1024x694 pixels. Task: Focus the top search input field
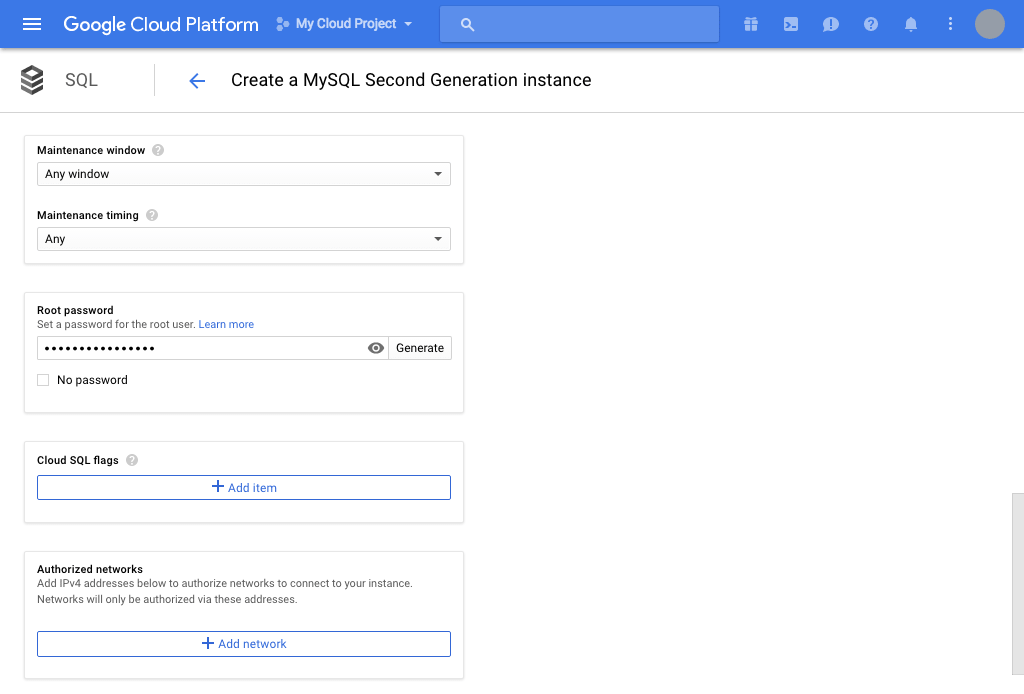[x=579, y=24]
